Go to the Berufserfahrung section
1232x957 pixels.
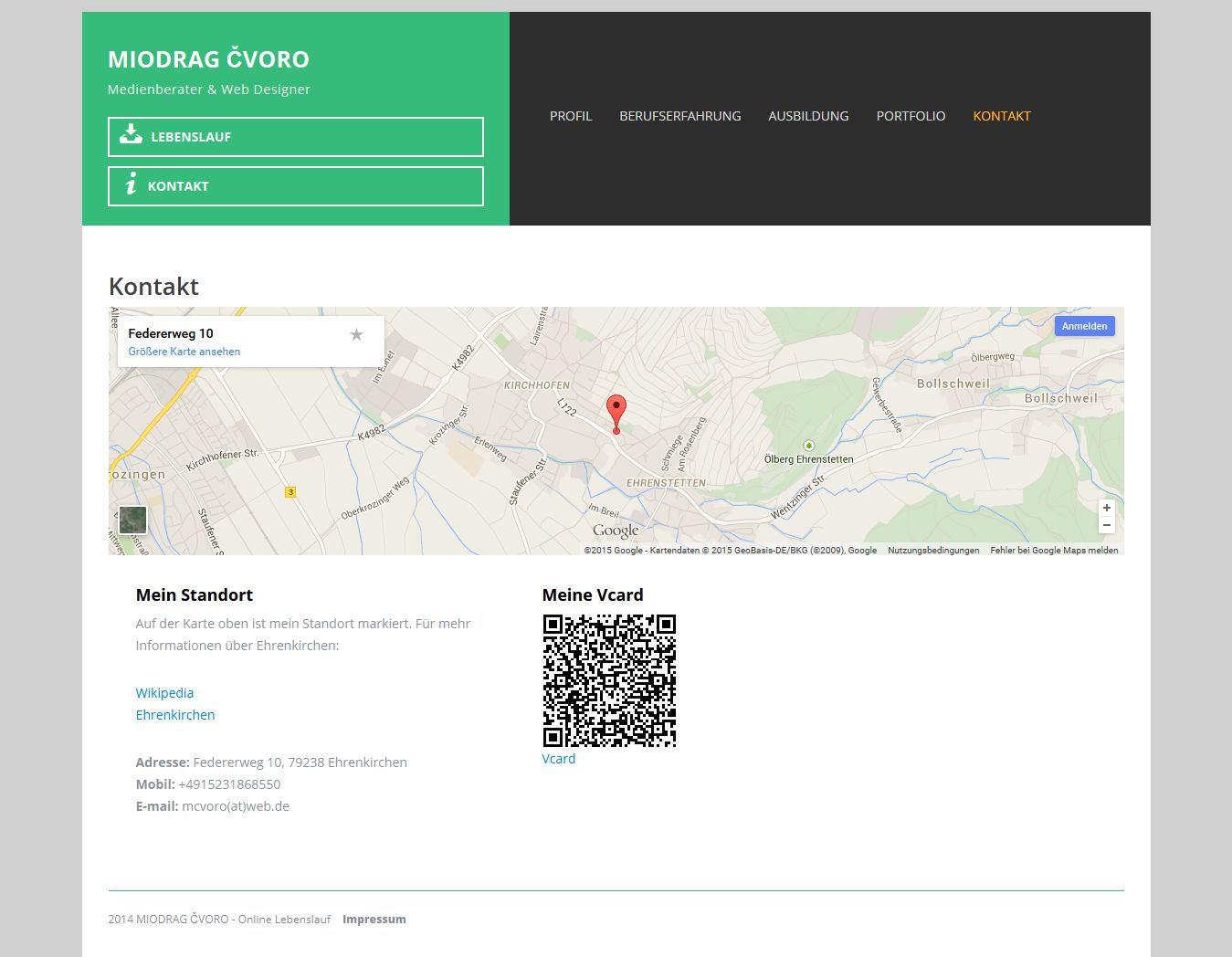(x=680, y=116)
